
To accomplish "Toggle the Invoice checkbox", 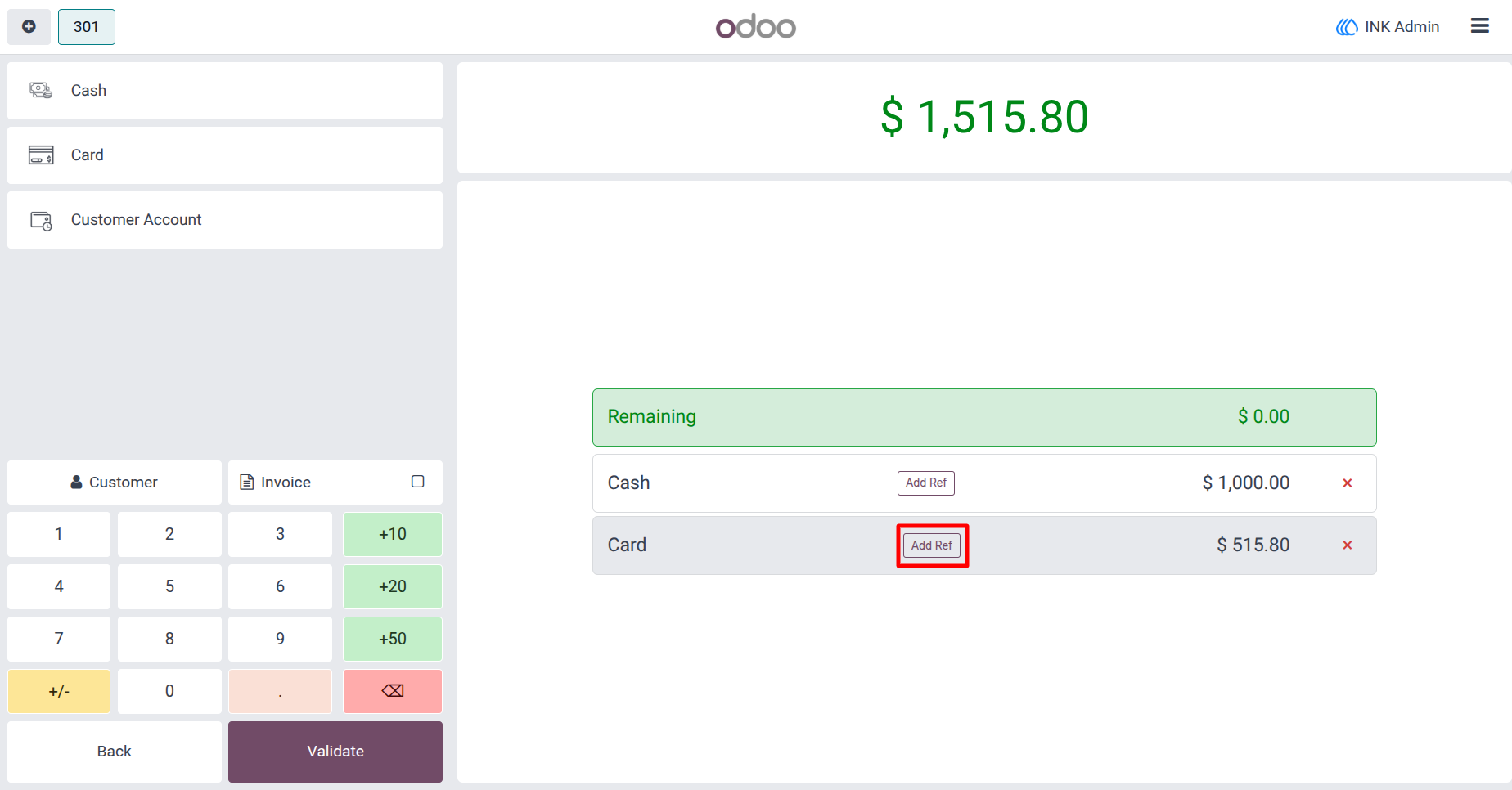I will click(x=417, y=482).
